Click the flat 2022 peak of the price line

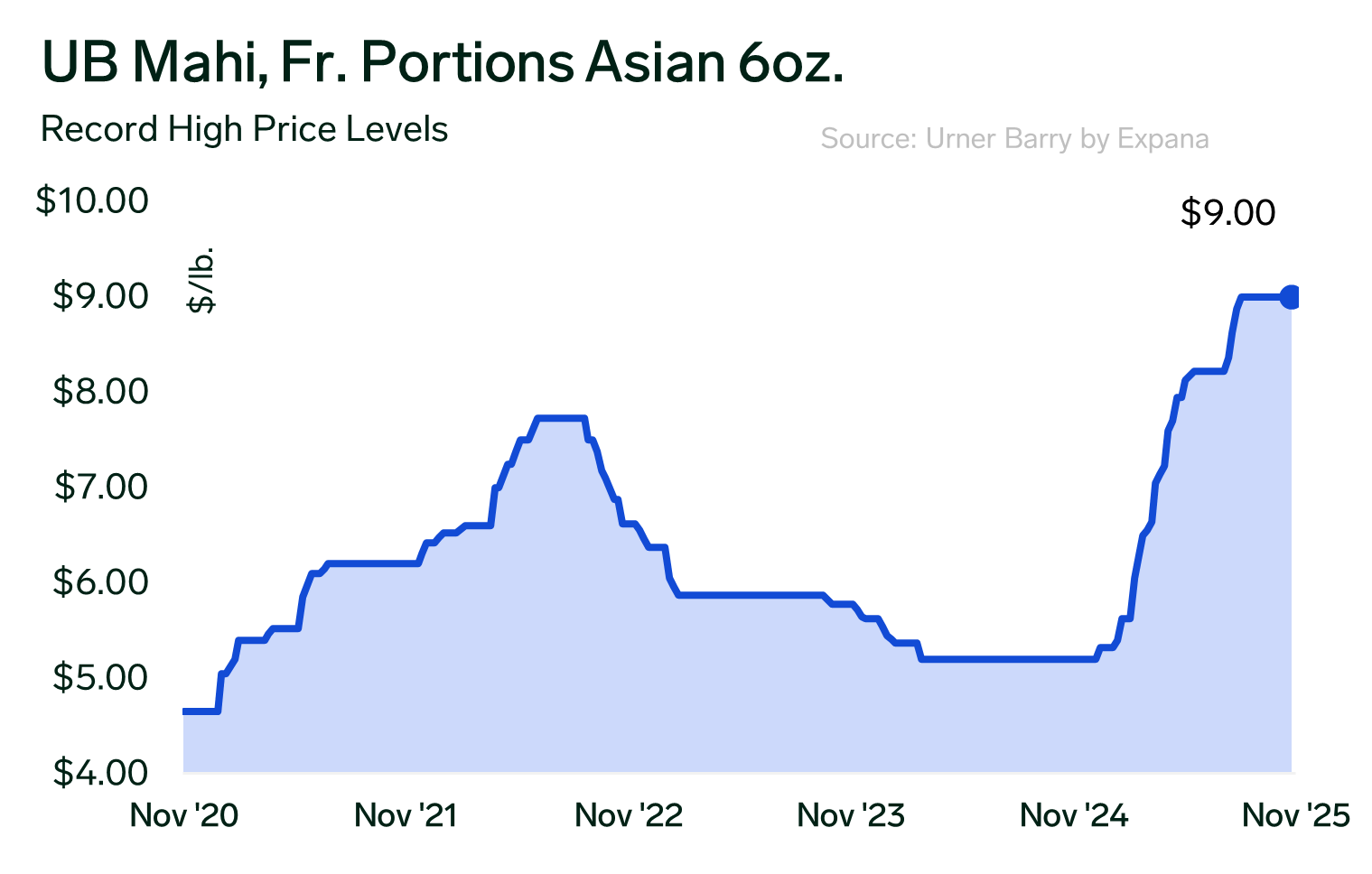(562, 418)
